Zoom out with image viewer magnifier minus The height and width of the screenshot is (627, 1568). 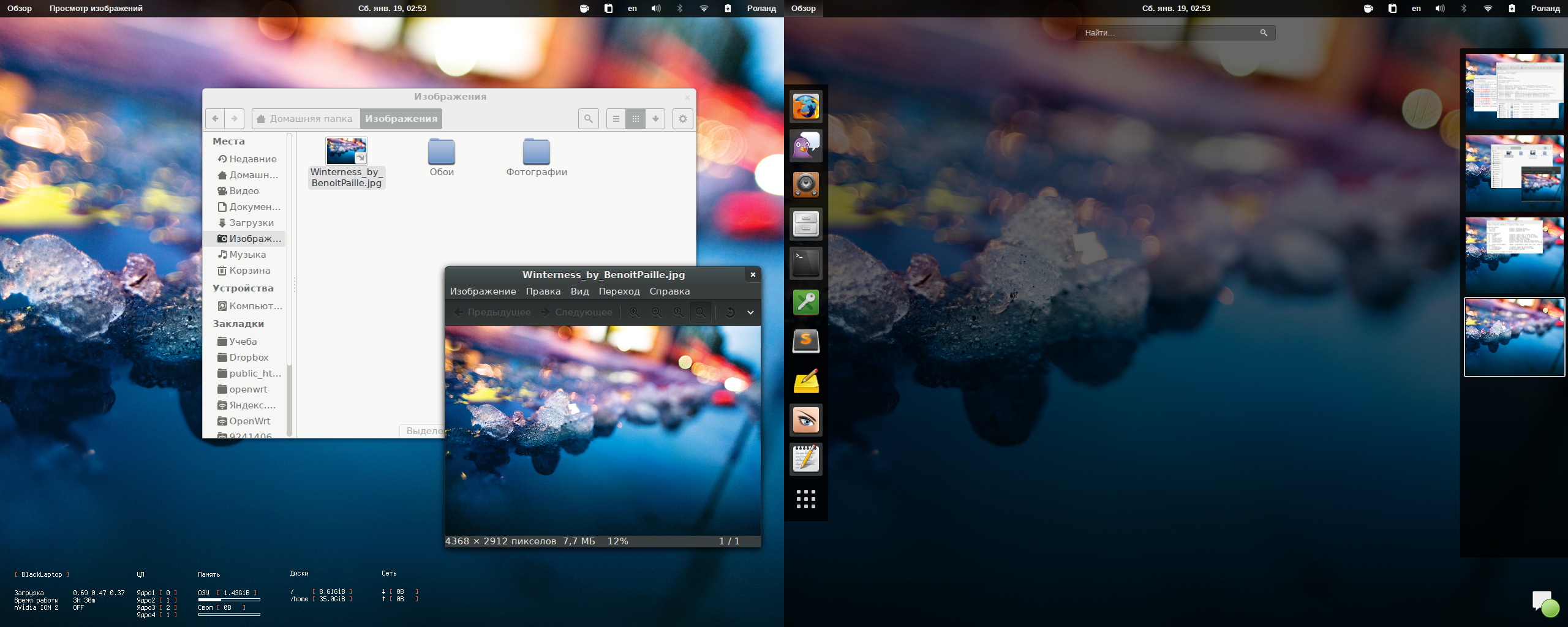(657, 312)
